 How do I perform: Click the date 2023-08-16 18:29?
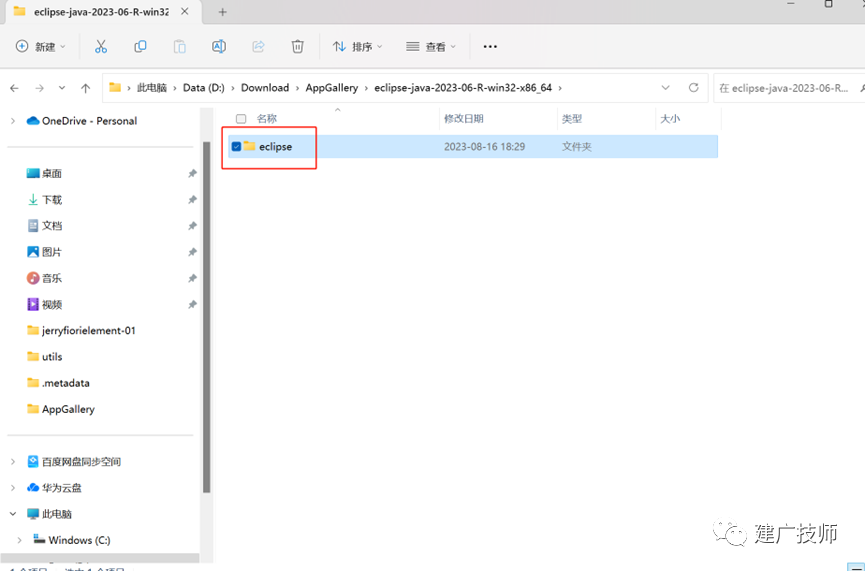point(484,147)
